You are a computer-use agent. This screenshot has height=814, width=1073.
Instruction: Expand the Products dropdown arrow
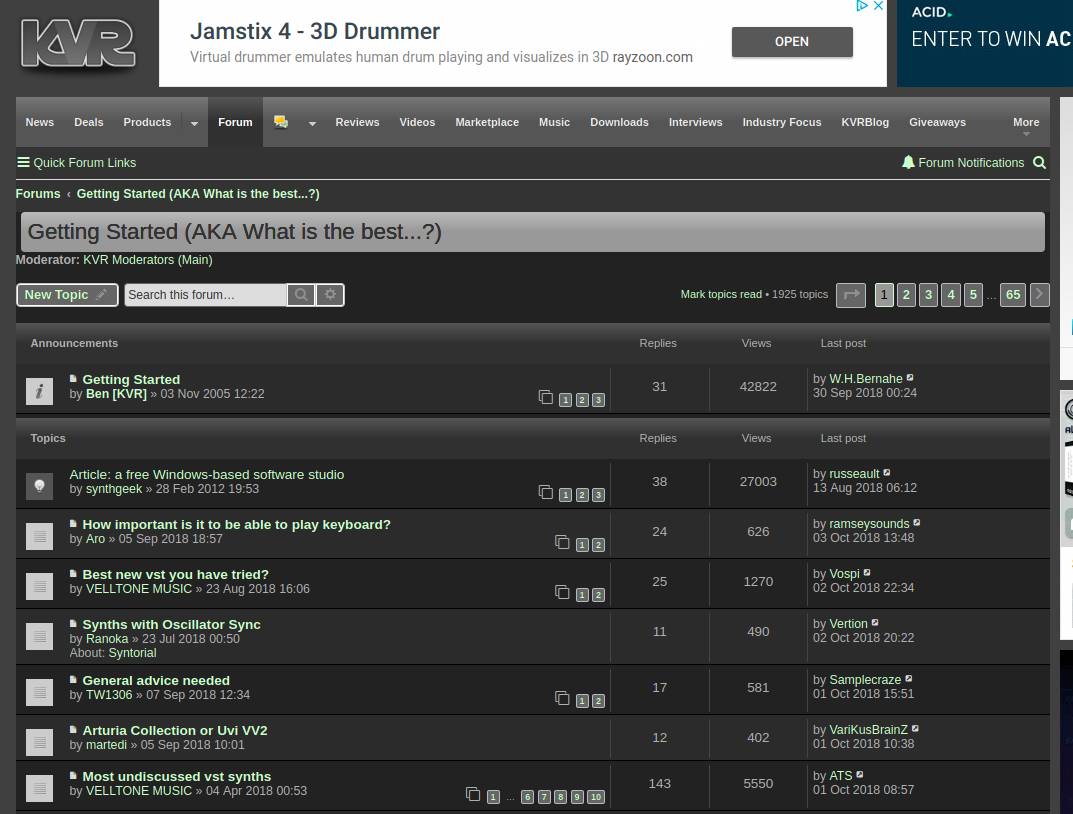point(194,123)
